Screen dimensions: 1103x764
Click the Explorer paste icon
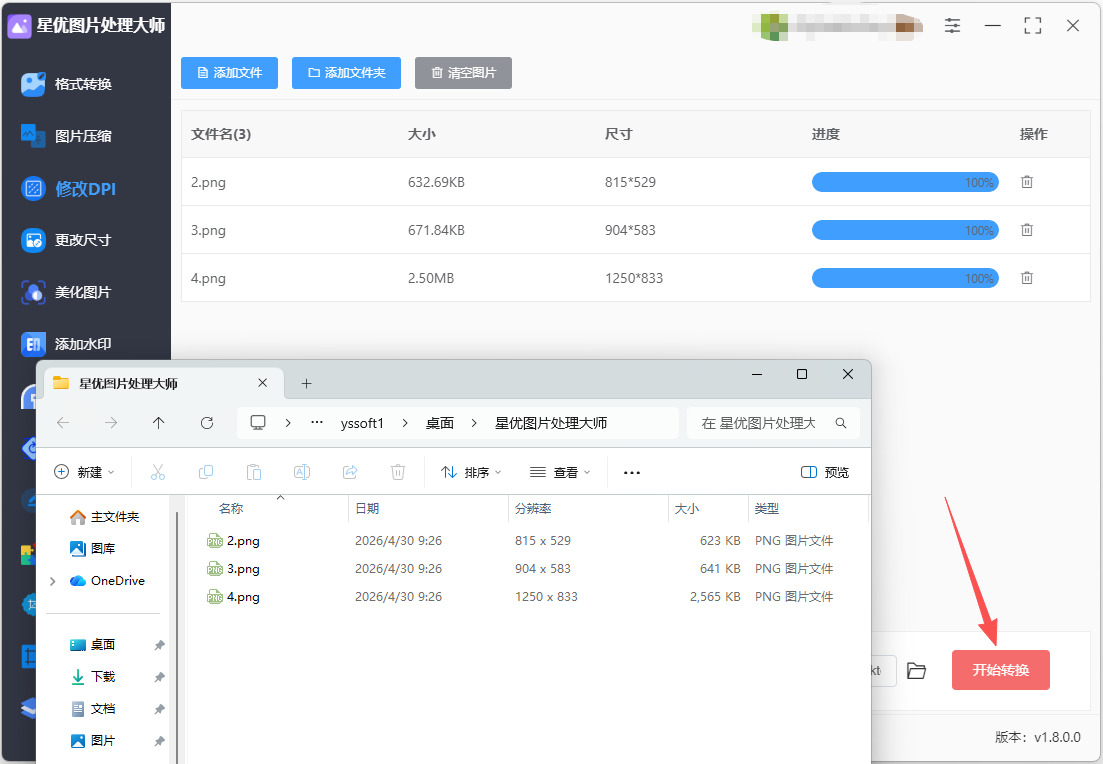254,472
